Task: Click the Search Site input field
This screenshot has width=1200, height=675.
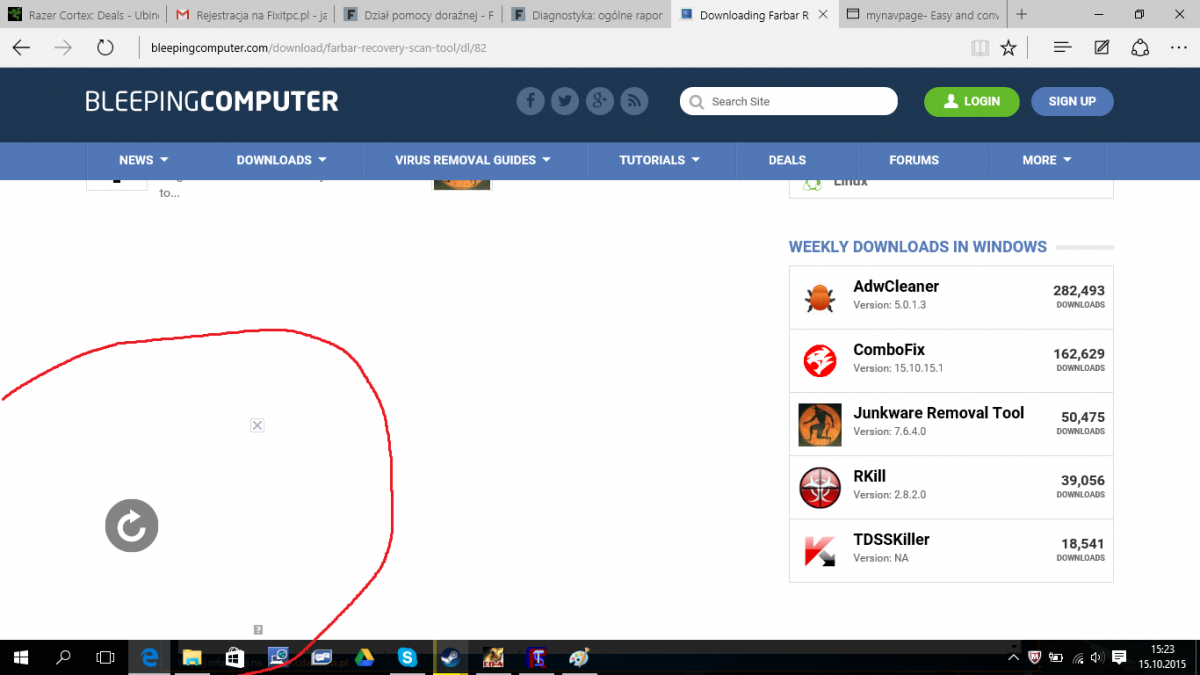Action: [789, 101]
